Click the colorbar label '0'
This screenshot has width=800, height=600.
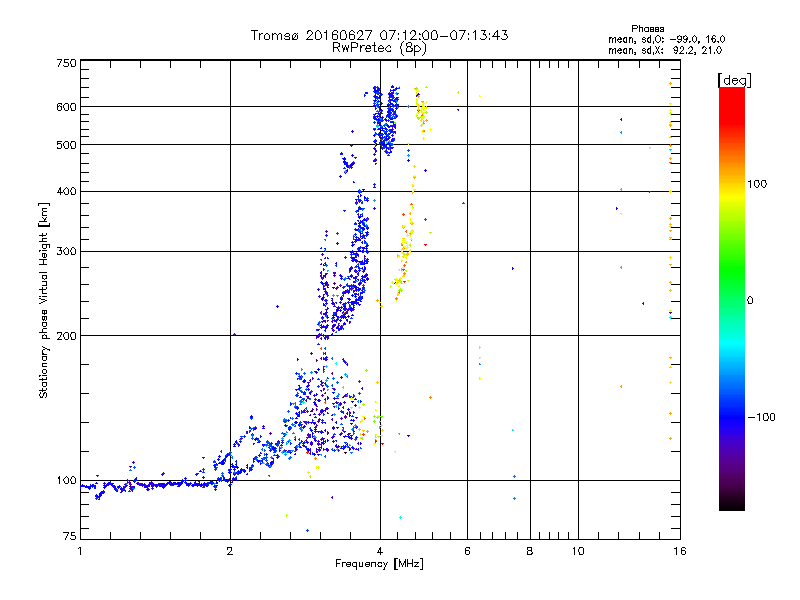(750, 301)
